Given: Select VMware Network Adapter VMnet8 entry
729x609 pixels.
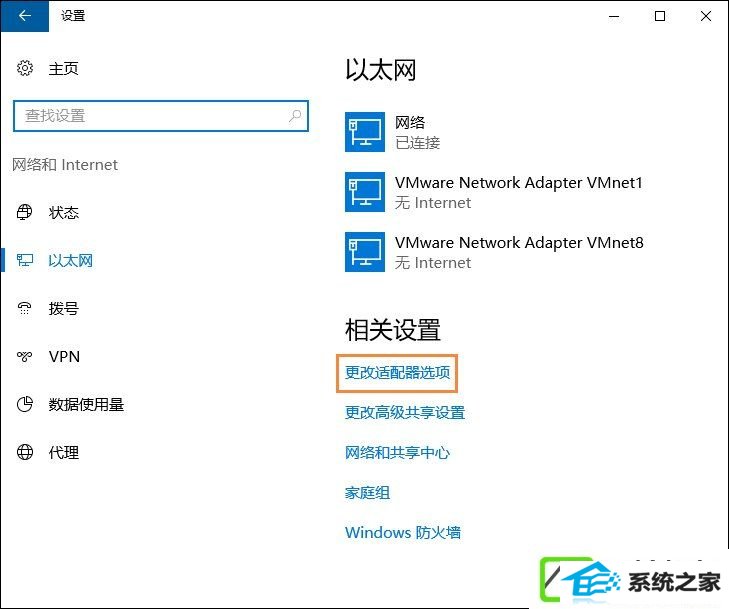Looking at the screenshot, I should pos(494,252).
